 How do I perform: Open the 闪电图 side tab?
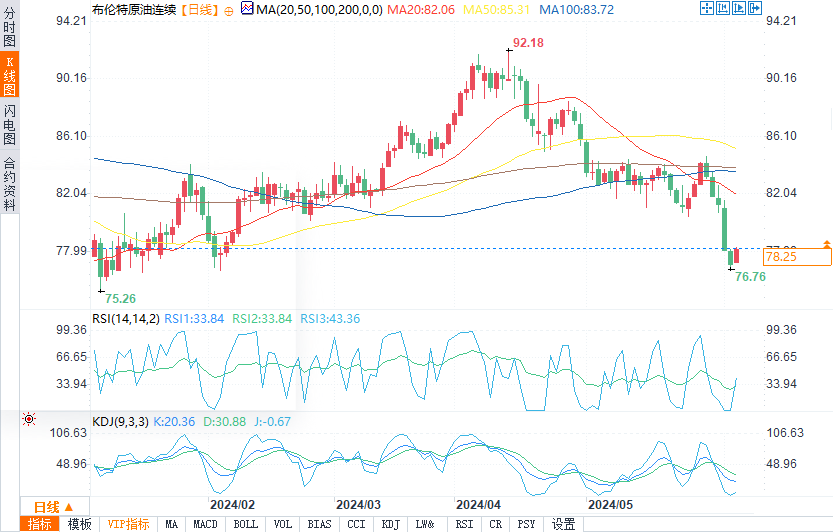tap(9, 124)
